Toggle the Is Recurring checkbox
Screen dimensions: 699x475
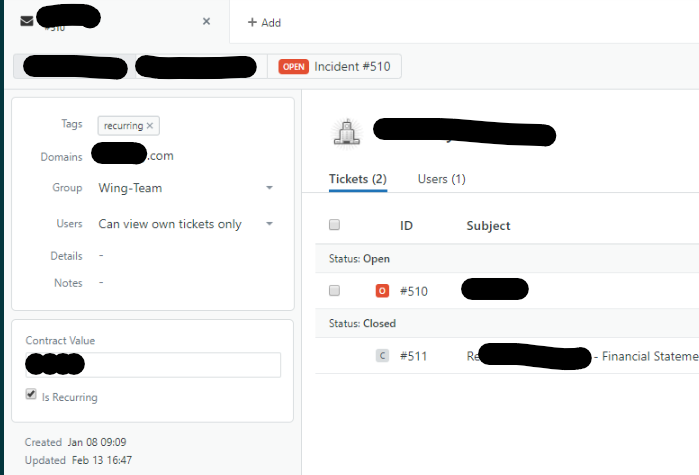coord(31,394)
